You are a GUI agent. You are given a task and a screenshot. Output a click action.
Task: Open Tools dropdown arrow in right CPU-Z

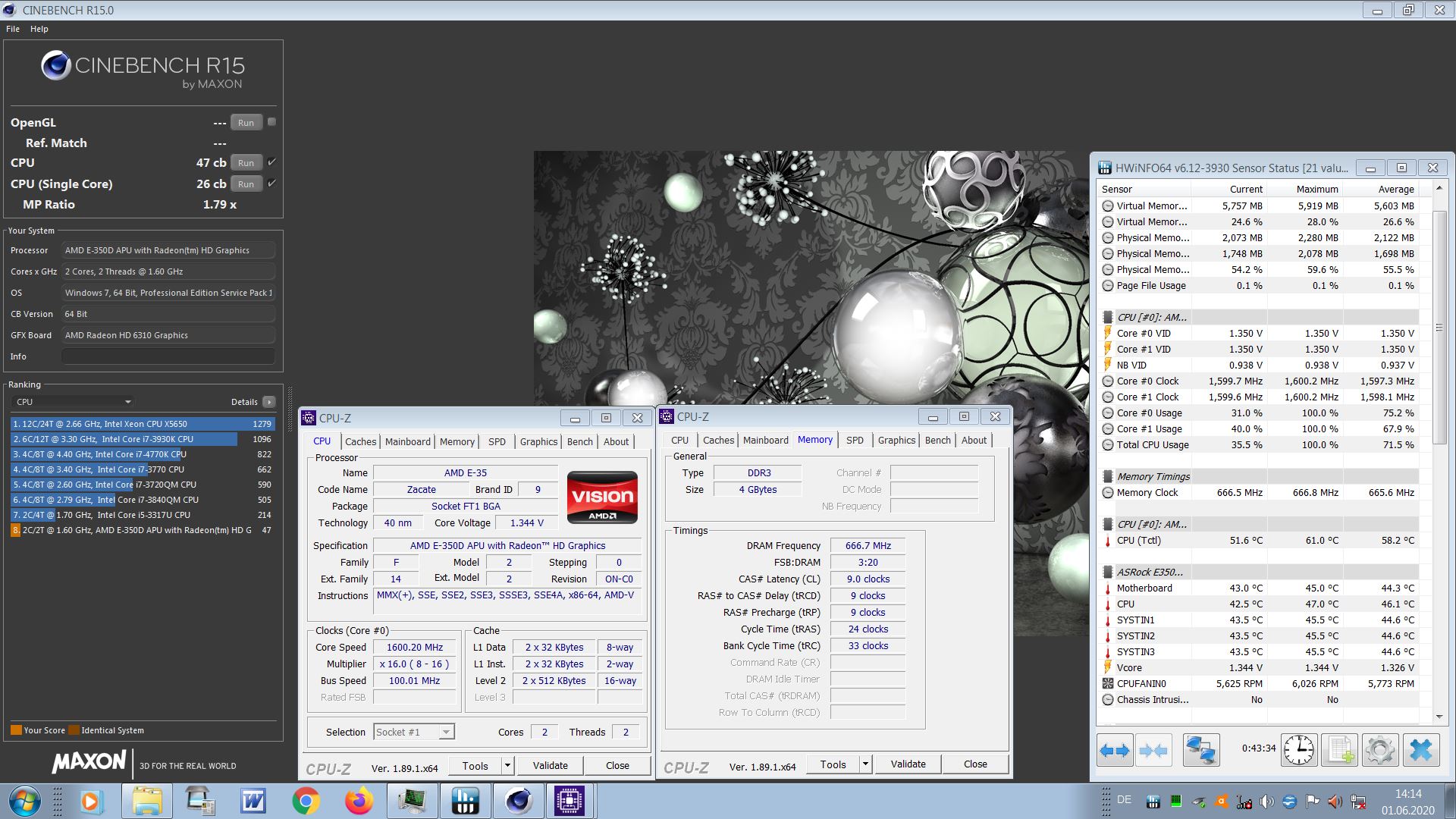865,764
